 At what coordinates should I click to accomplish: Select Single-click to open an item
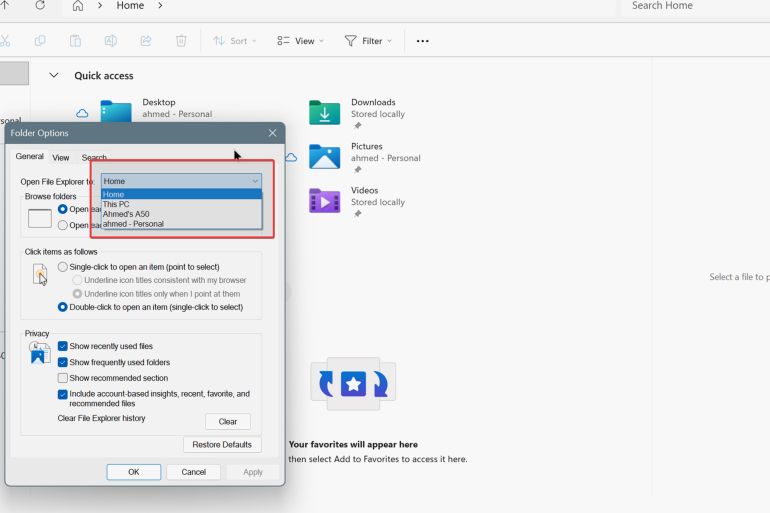[x=63, y=267]
